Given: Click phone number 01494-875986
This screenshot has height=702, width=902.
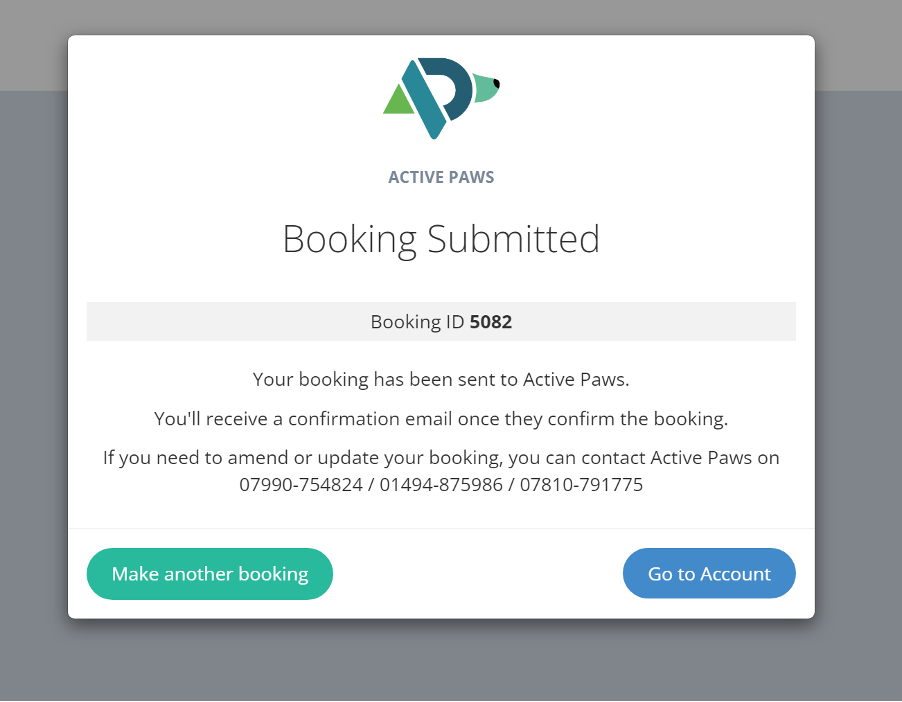Looking at the screenshot, I should coord(441,485).
